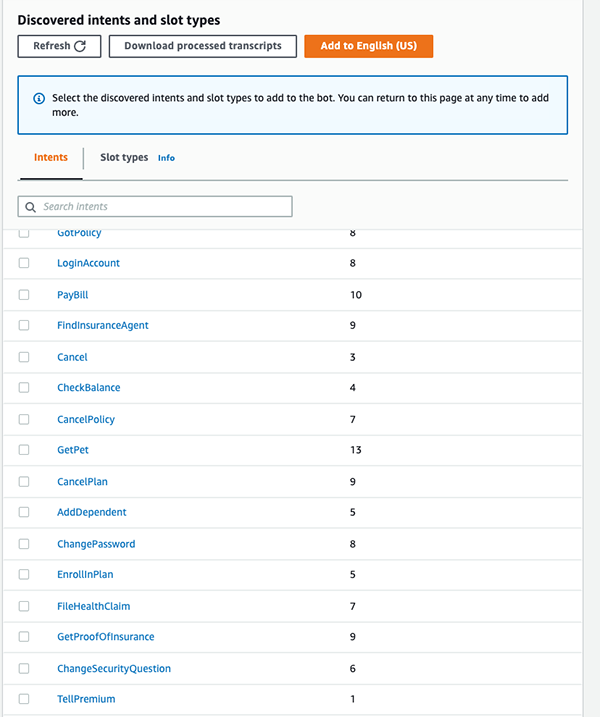Enable the TellPremium checkbox
Image resolution: width=600 pixels, height=717 pixels.
(24, 699)
